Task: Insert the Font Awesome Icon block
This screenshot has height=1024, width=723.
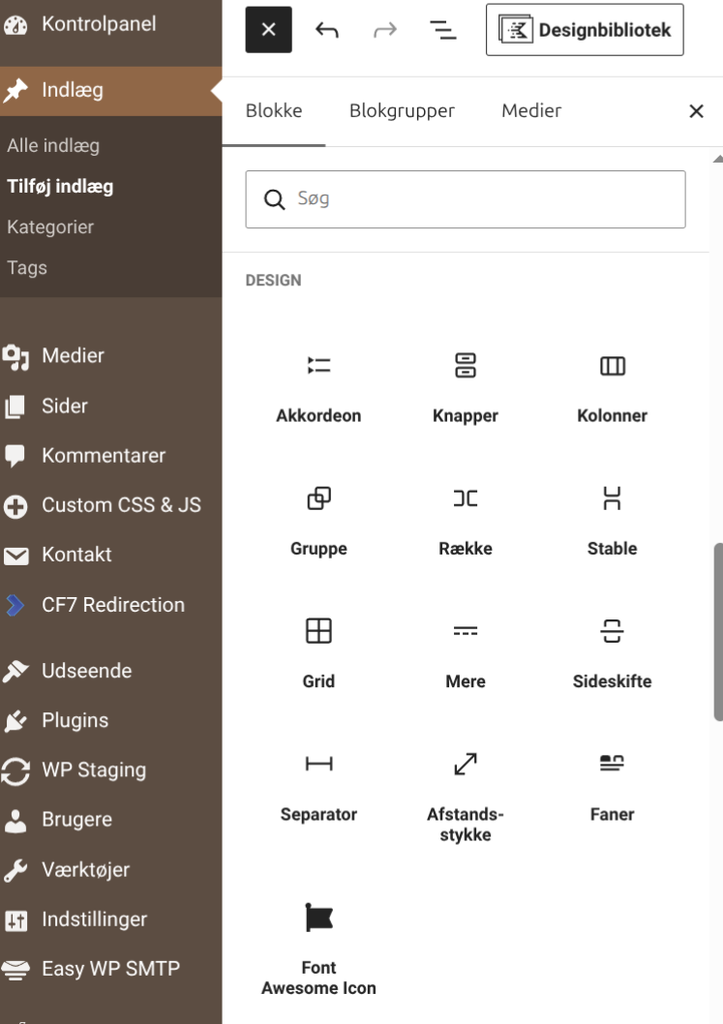Action: click(x=319, y=948)
